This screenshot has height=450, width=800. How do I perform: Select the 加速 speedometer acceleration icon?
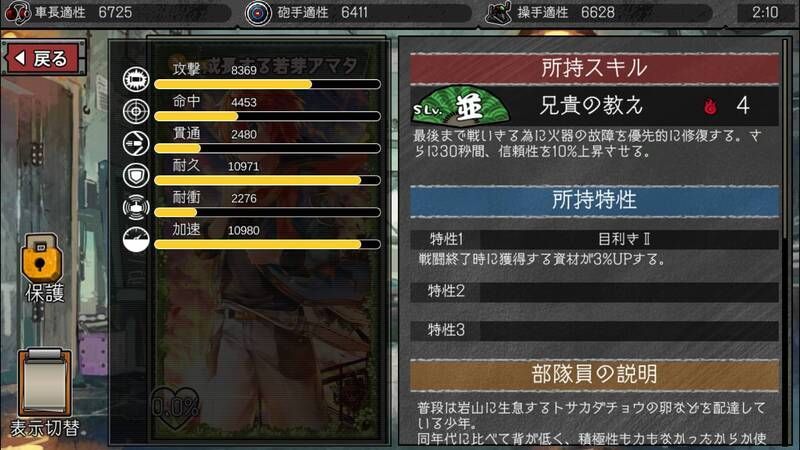(136, 239)
